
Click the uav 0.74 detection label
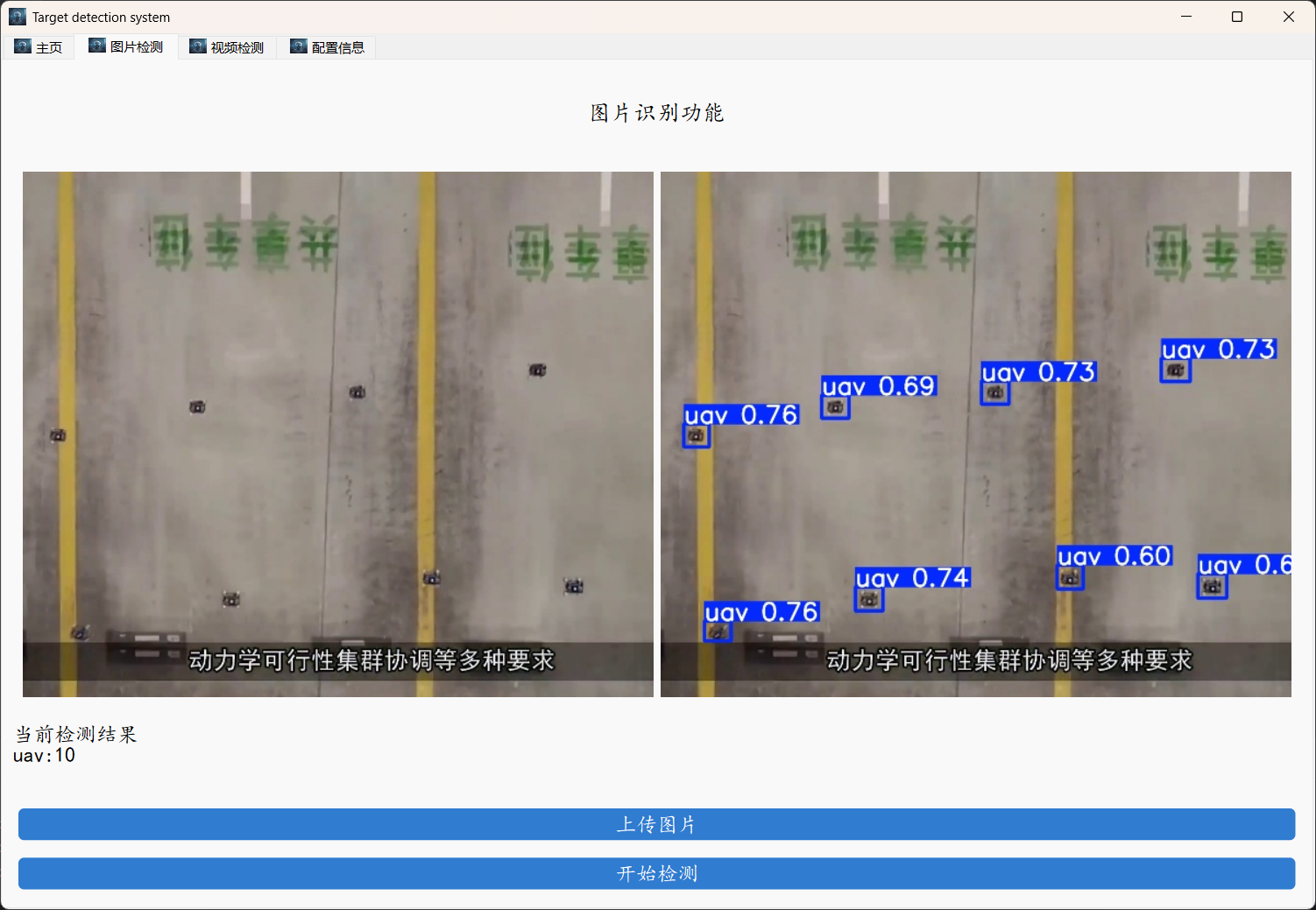coord(913,578)
